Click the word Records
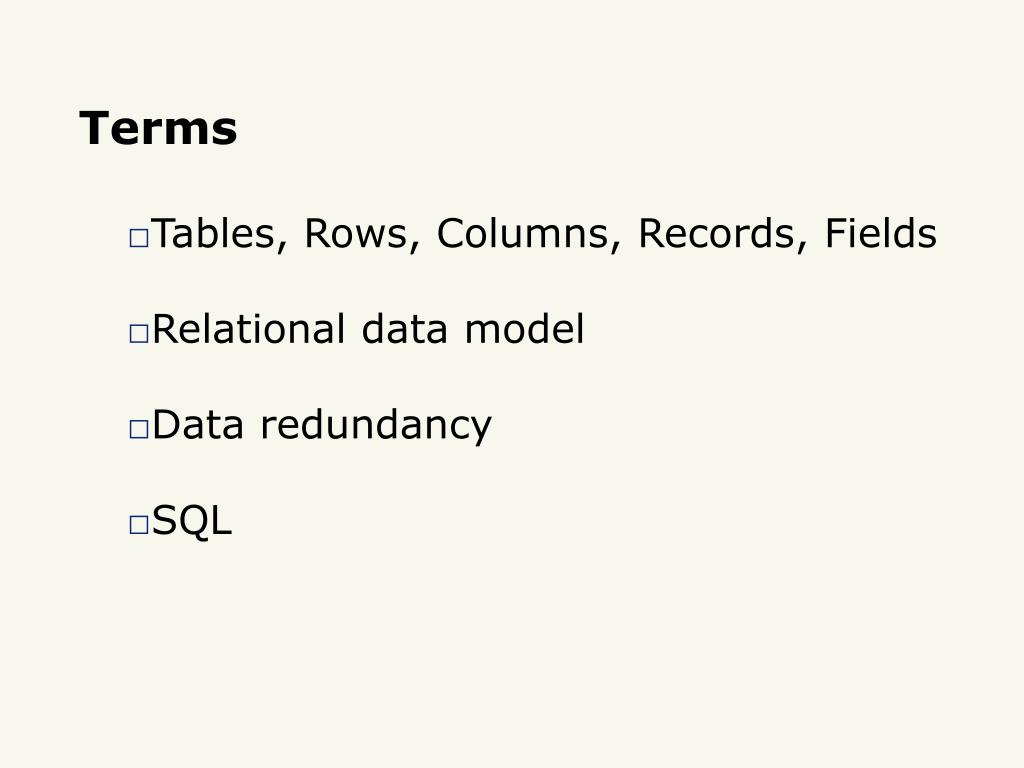 coord(716,234)
